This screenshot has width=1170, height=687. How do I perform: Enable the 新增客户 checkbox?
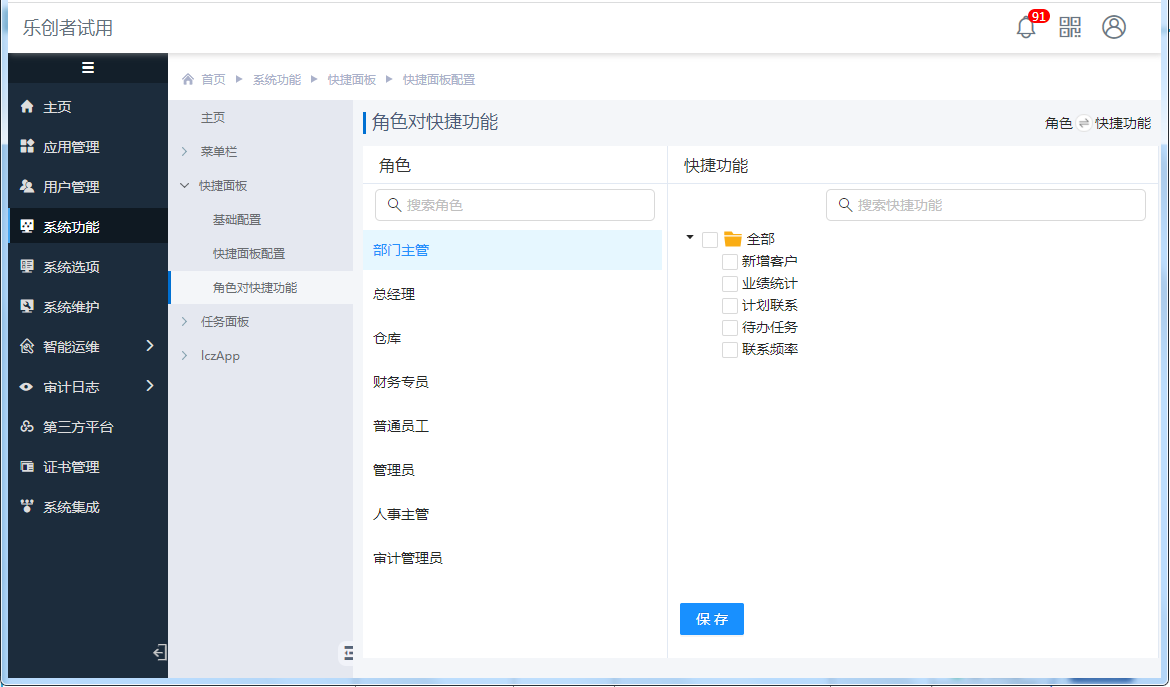coord(730,262)
